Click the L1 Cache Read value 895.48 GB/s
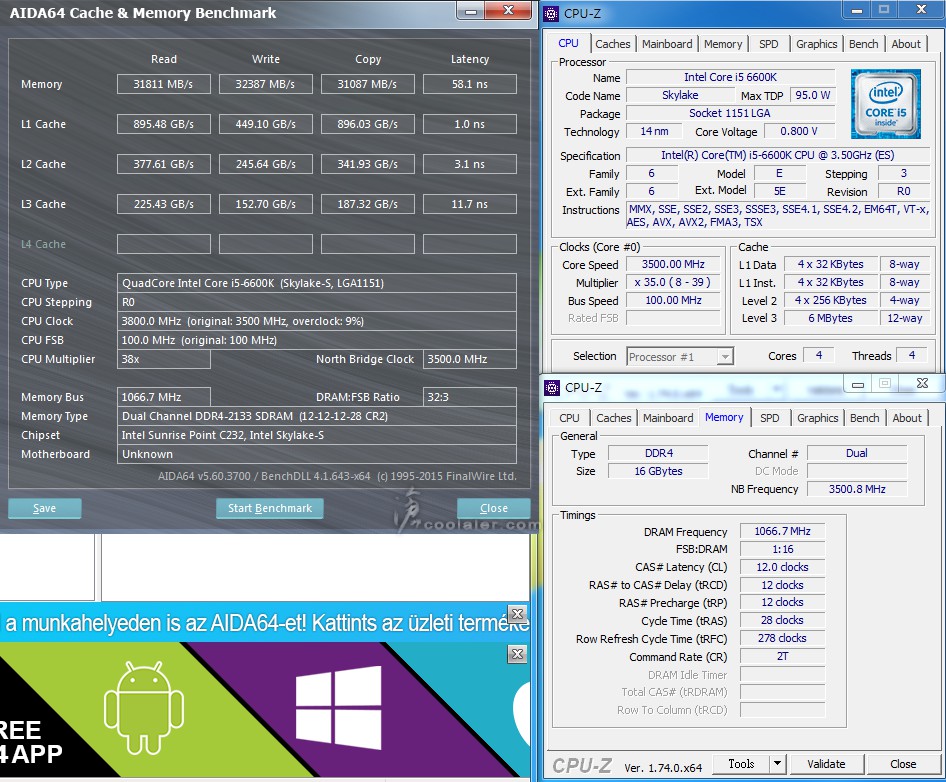 163,124
